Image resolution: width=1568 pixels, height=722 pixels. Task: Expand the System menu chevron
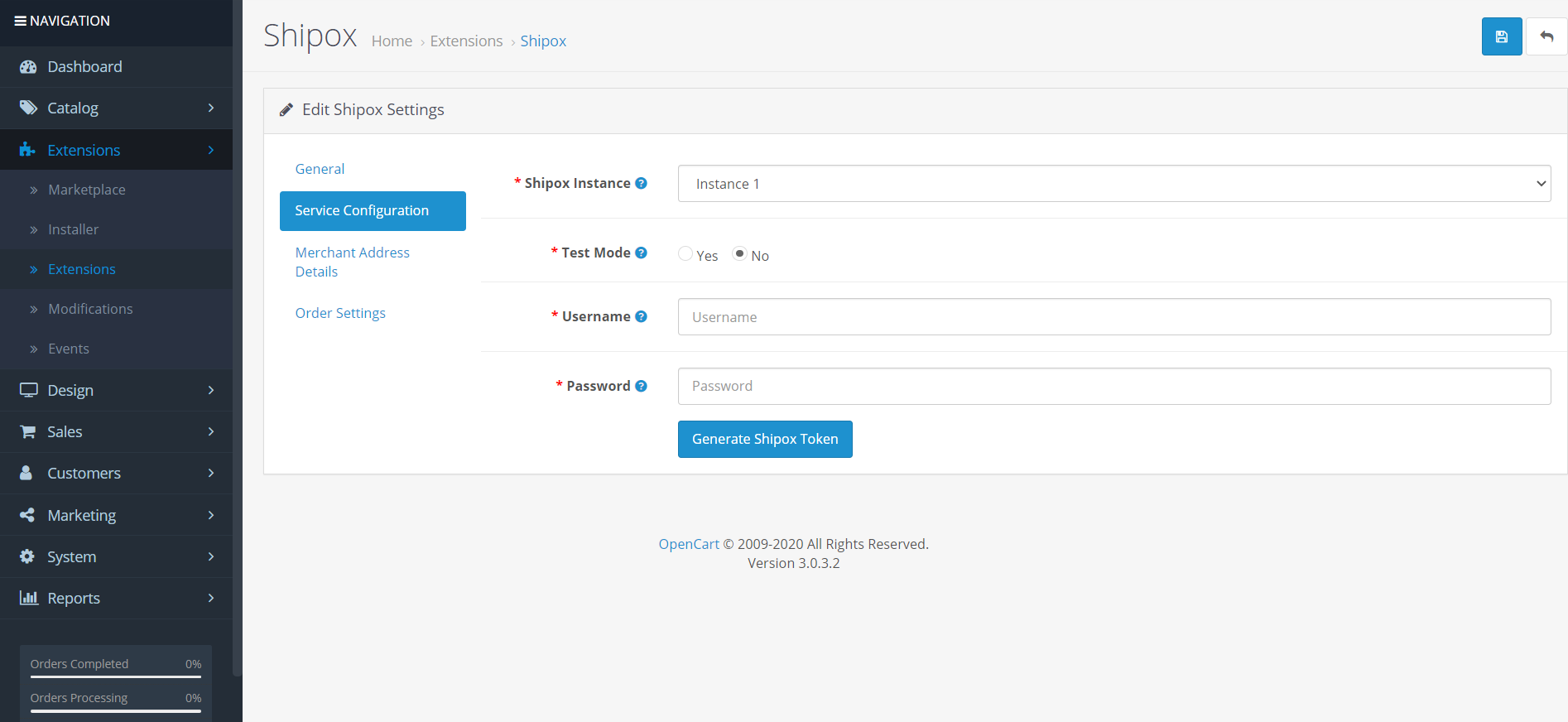tap(211, 556)
